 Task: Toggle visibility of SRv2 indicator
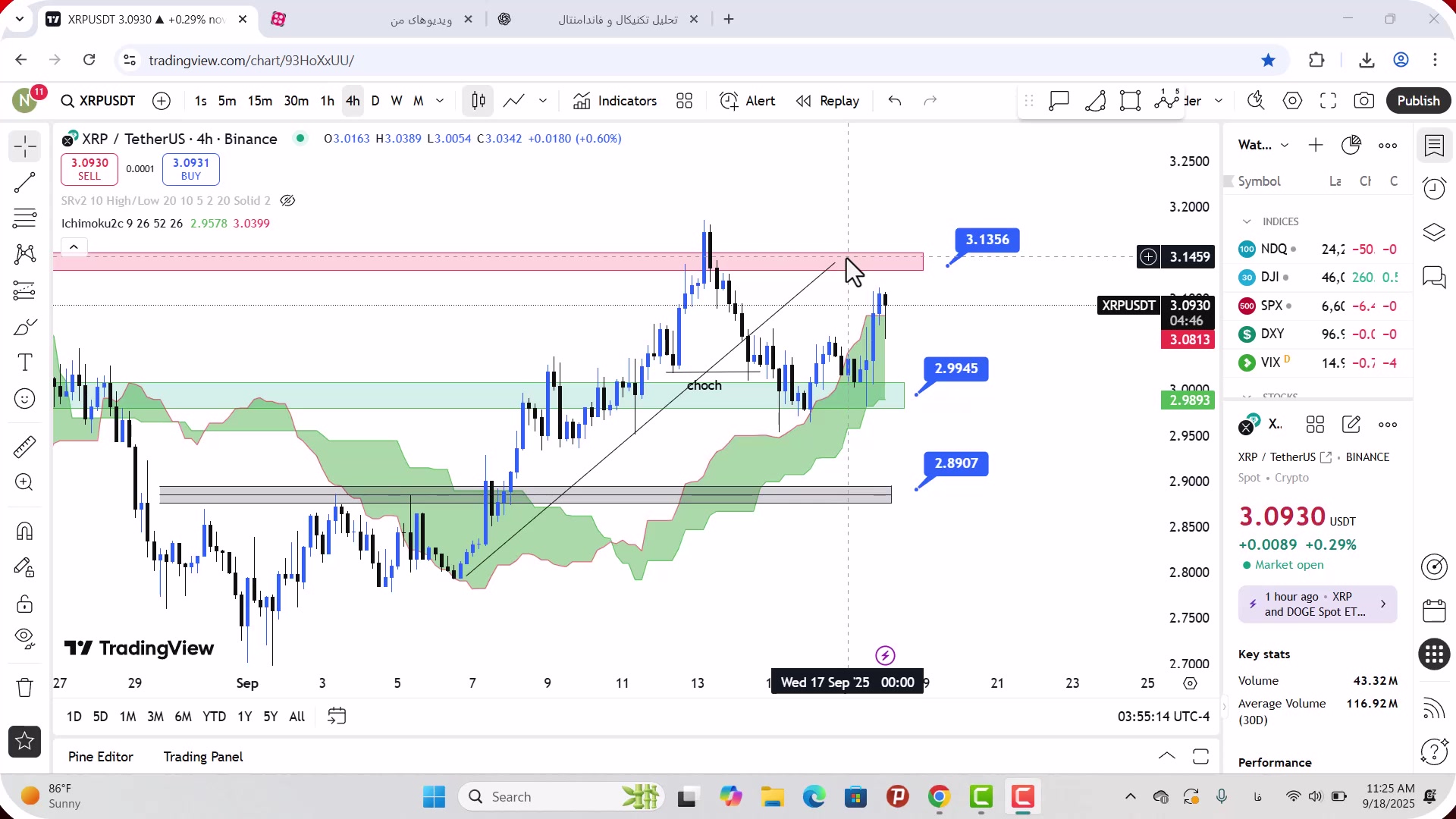(287, 201)
